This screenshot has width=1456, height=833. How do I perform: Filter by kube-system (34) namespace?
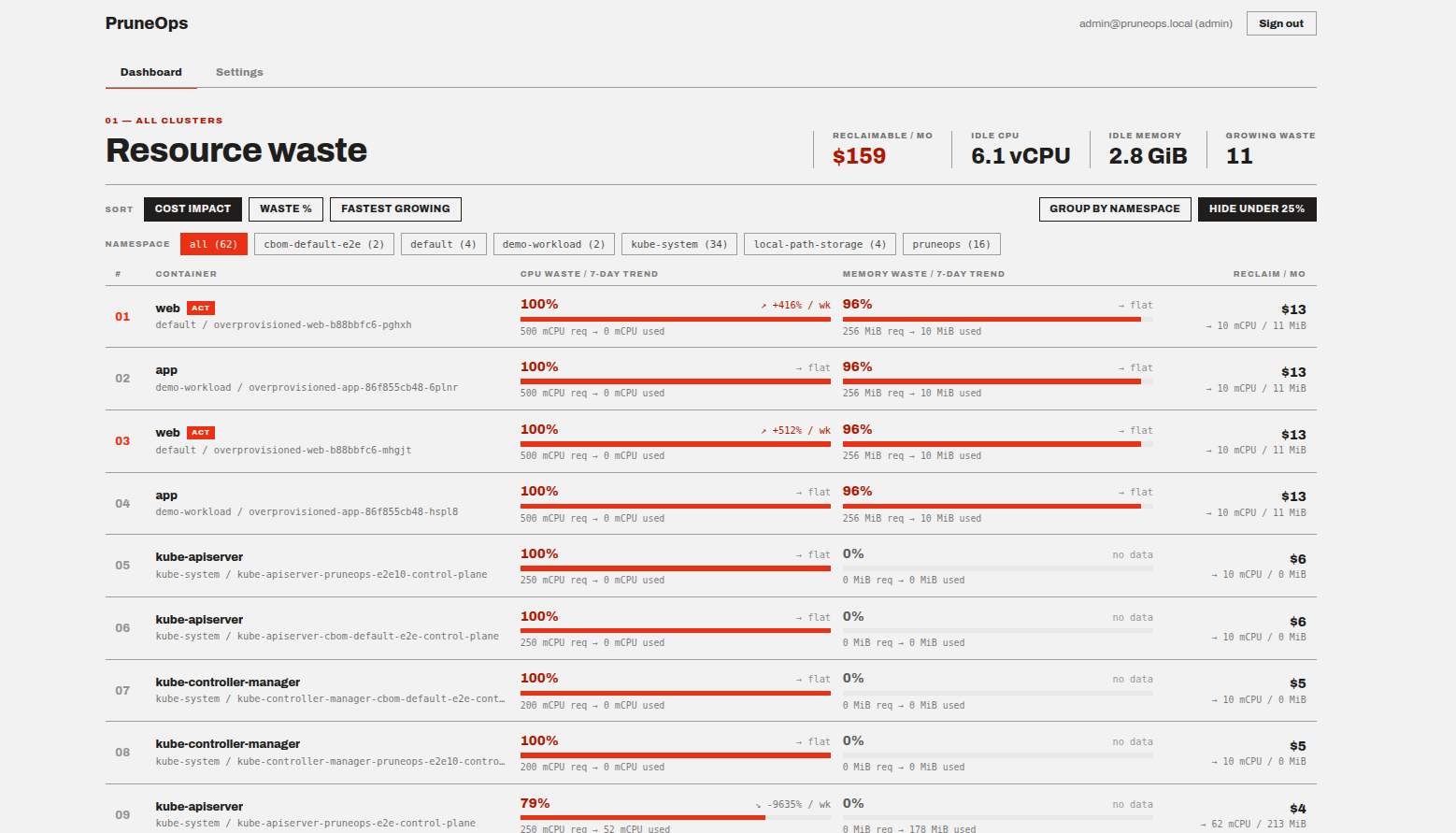(679, 244)
